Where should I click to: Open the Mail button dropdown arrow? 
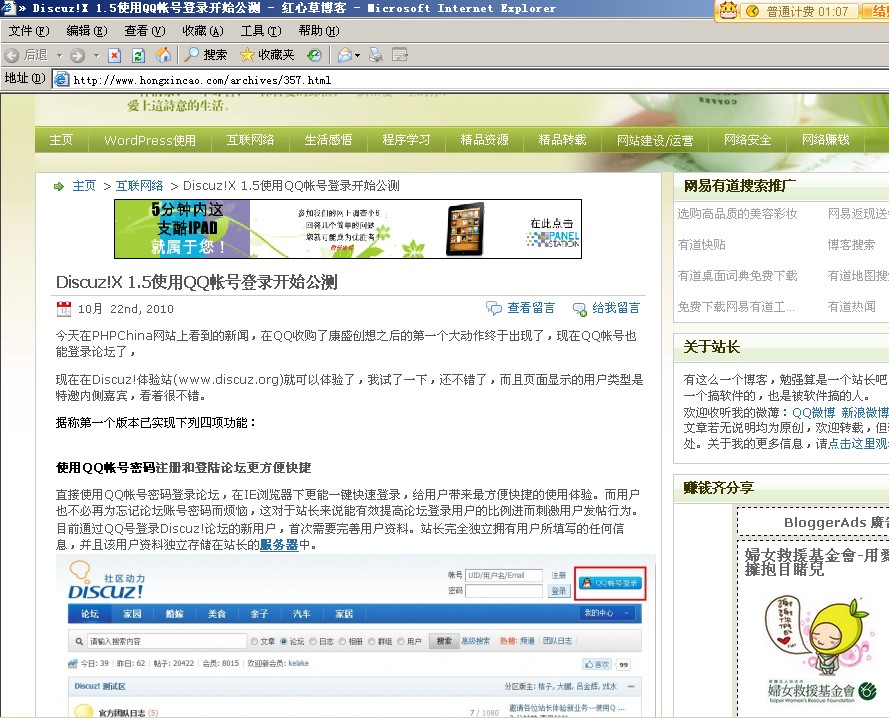pyautogui.click(x=357, y=55)
